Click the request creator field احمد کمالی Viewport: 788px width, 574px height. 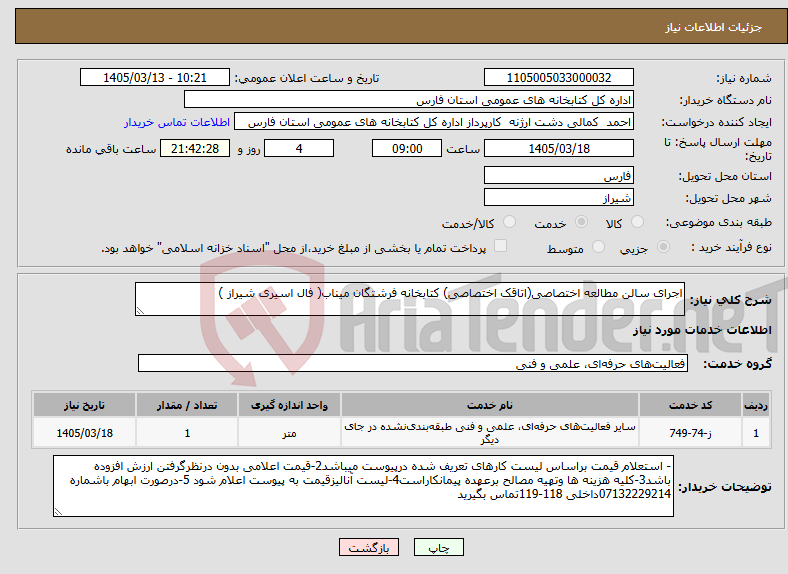(434, 122)
